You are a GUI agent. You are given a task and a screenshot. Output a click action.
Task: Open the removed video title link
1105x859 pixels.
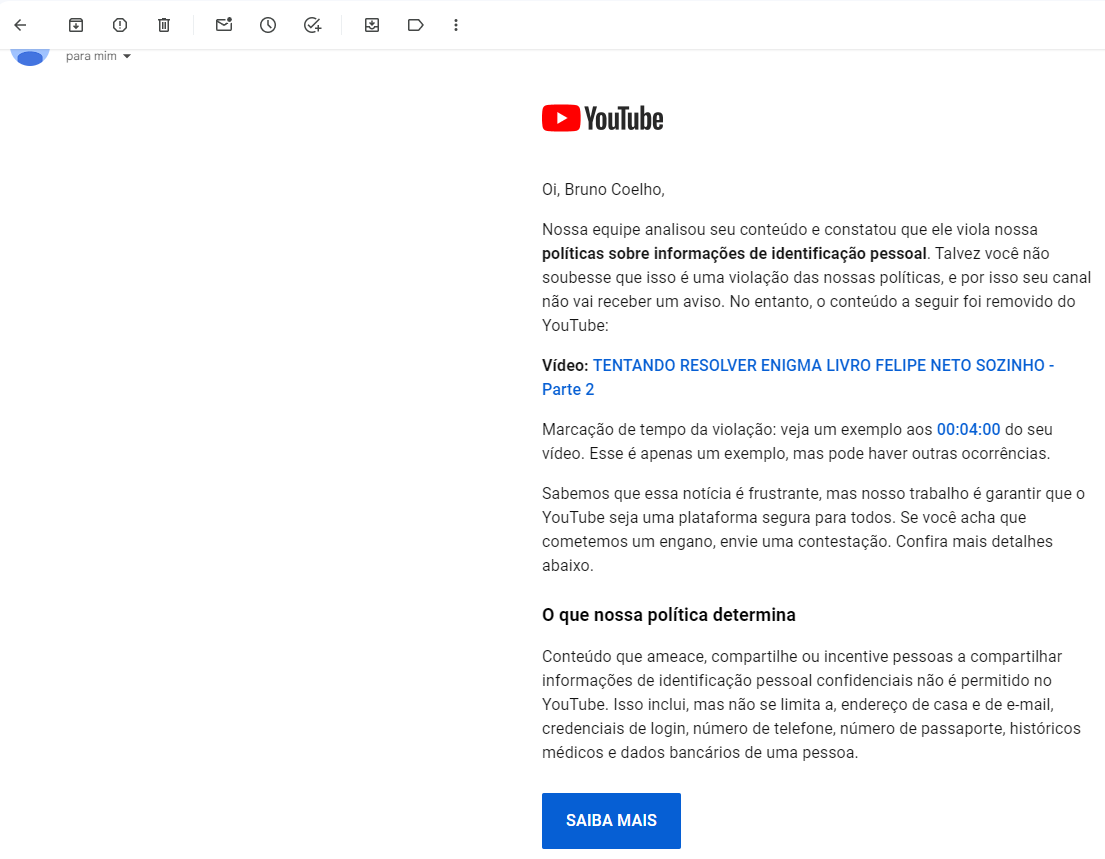pyautogui.click(x=798, y=377)
